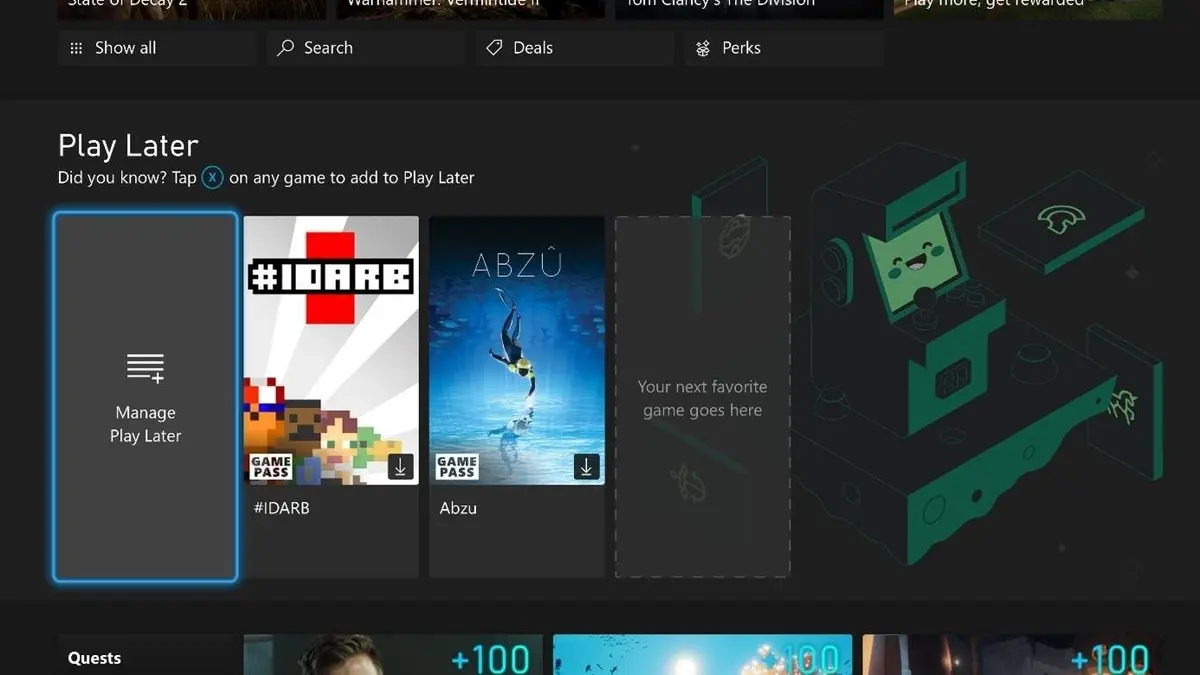Select the quest thumbnail showing a man
1200x675 pixels.
393,655
